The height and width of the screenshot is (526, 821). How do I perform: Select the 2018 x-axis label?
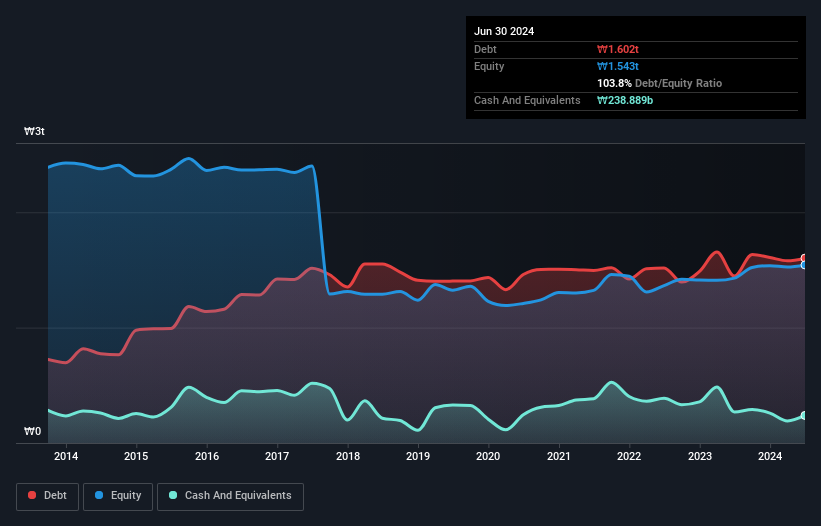click(348, 456)
